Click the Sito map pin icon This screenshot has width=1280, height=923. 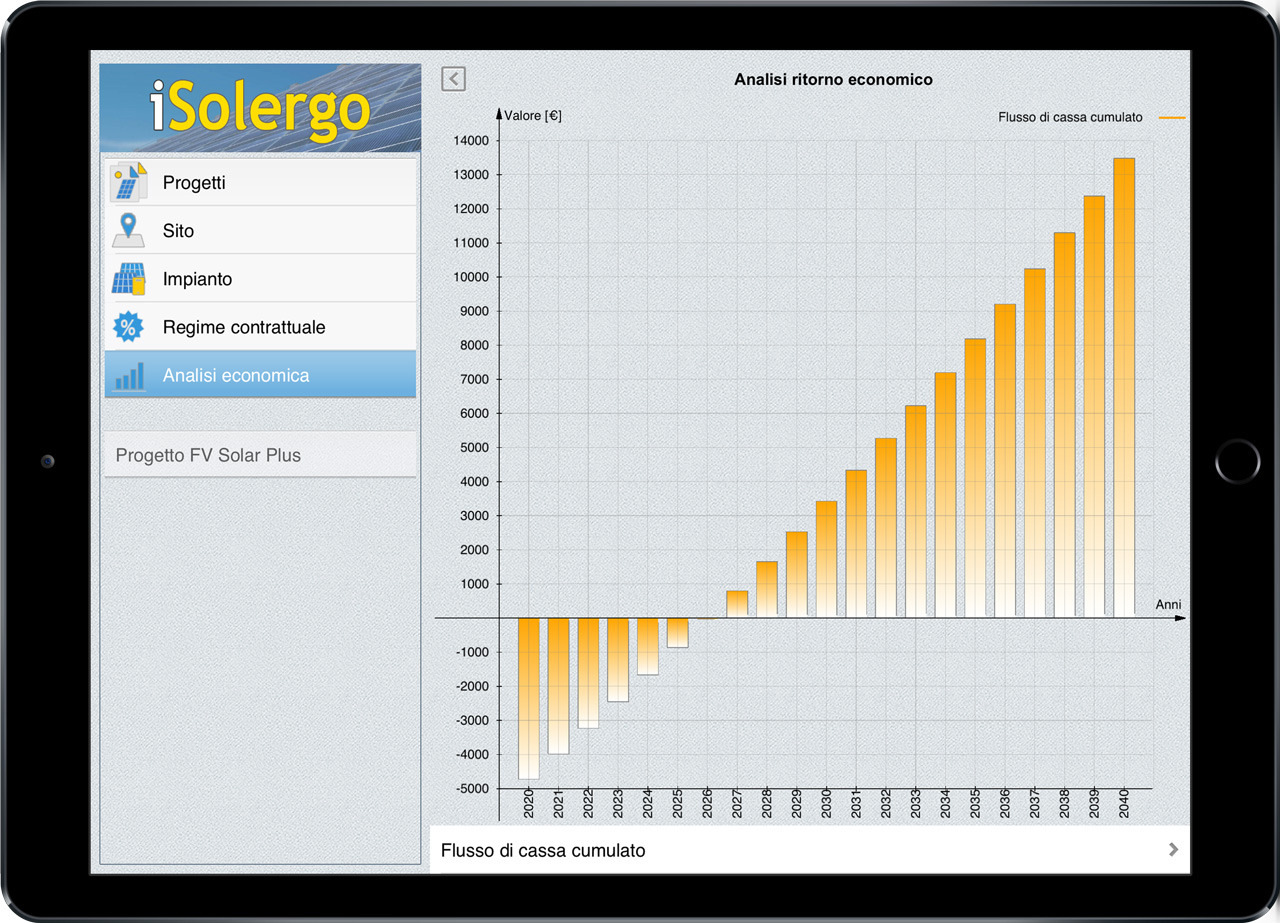(128, 230)
